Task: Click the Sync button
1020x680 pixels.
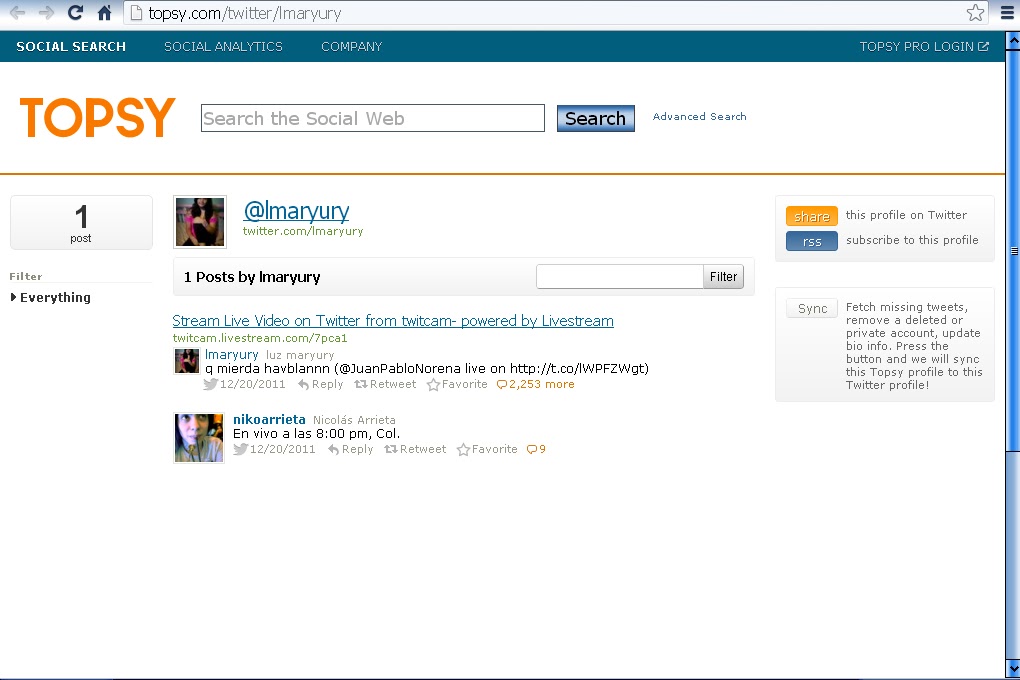Action: 812,308
